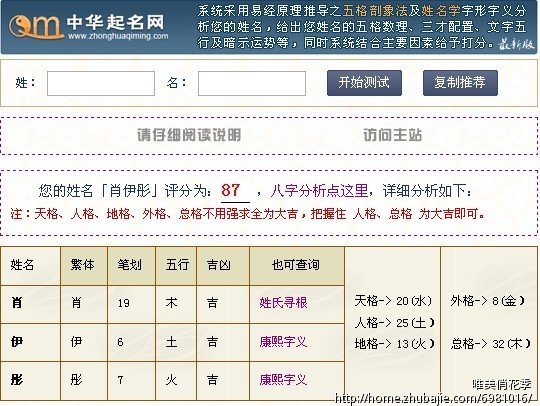Click the 姓 surname input field
Viewport: 540px width, 406px height.
tap(101, 83)
